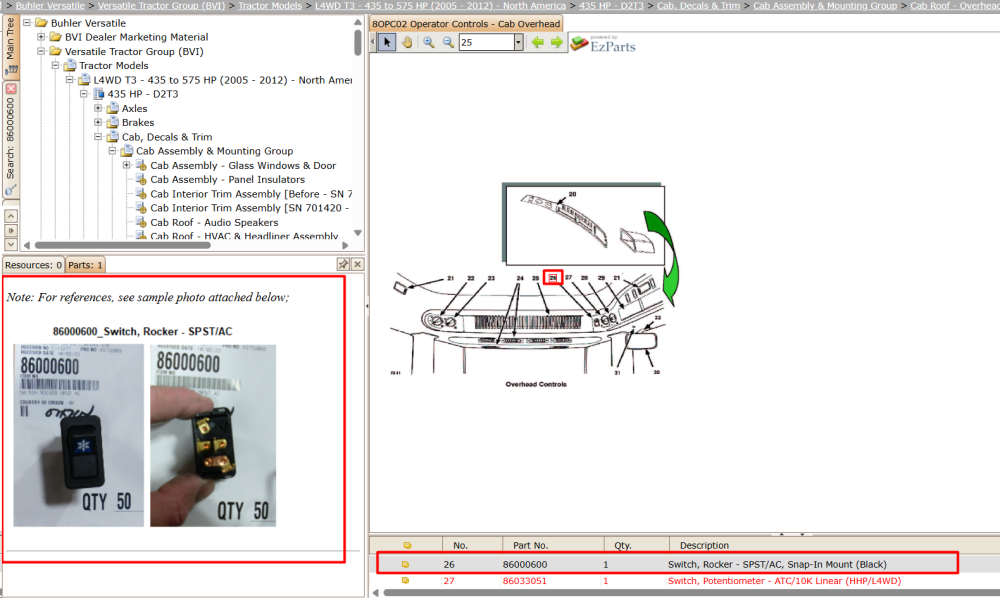Select the pointer arrow tool
Image resolution: width=1000 pixels, height=598 pixels.
386,42
